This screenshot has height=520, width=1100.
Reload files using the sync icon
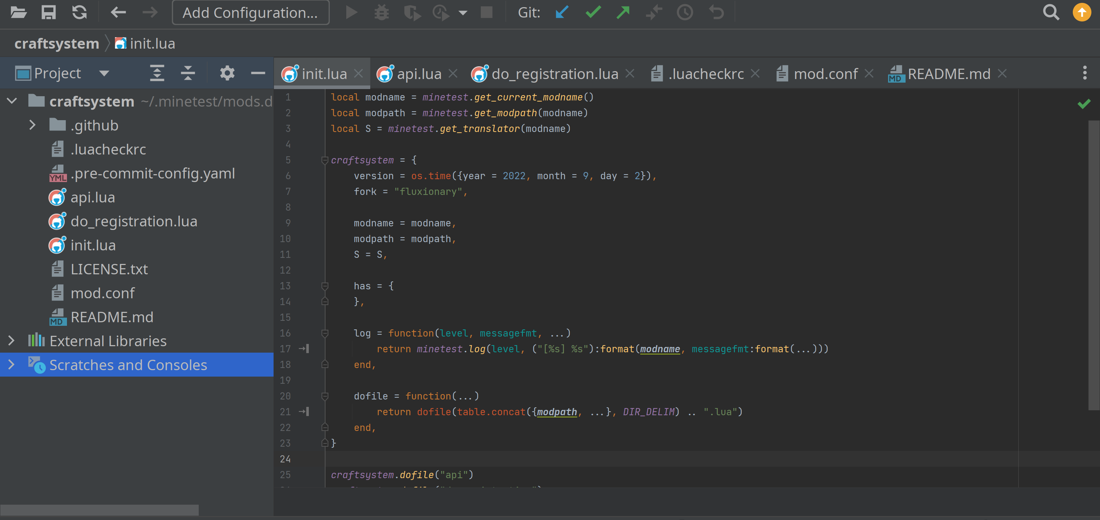79,12
